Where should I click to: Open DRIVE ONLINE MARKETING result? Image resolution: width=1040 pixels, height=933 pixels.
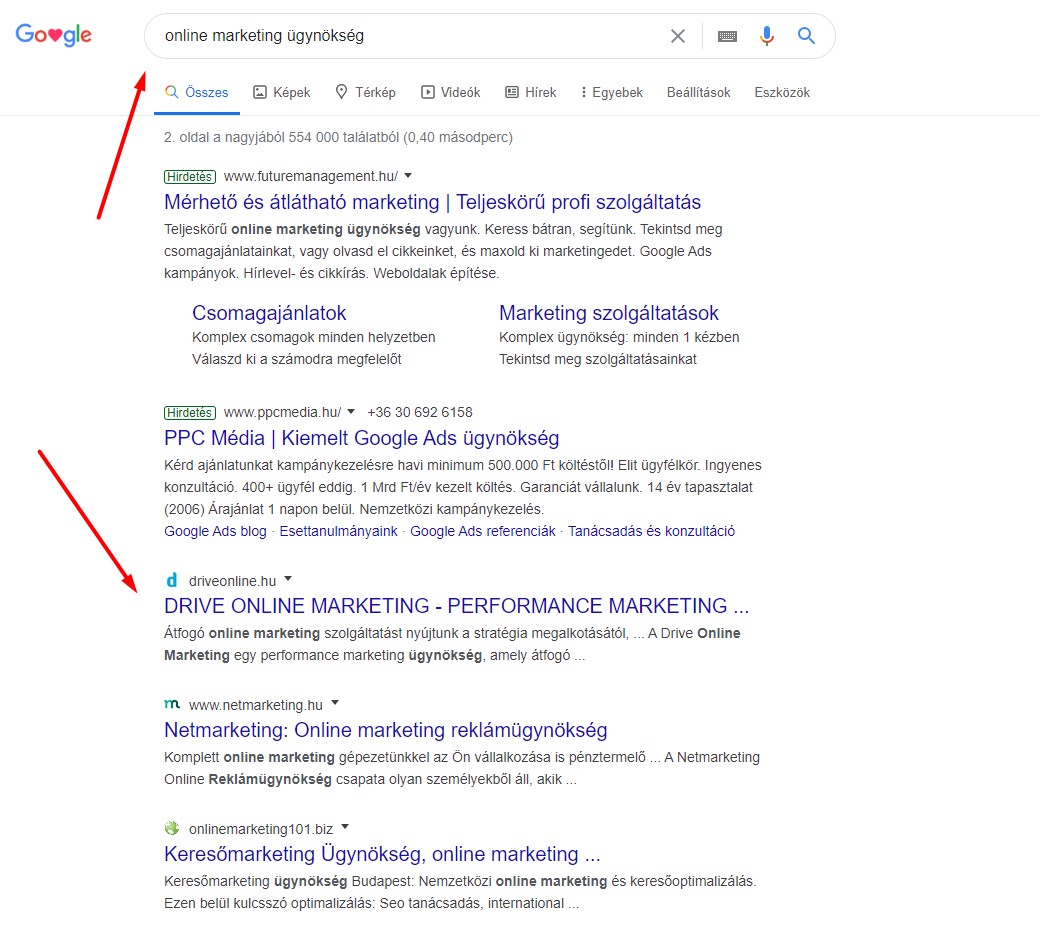[x=456, y=605]
